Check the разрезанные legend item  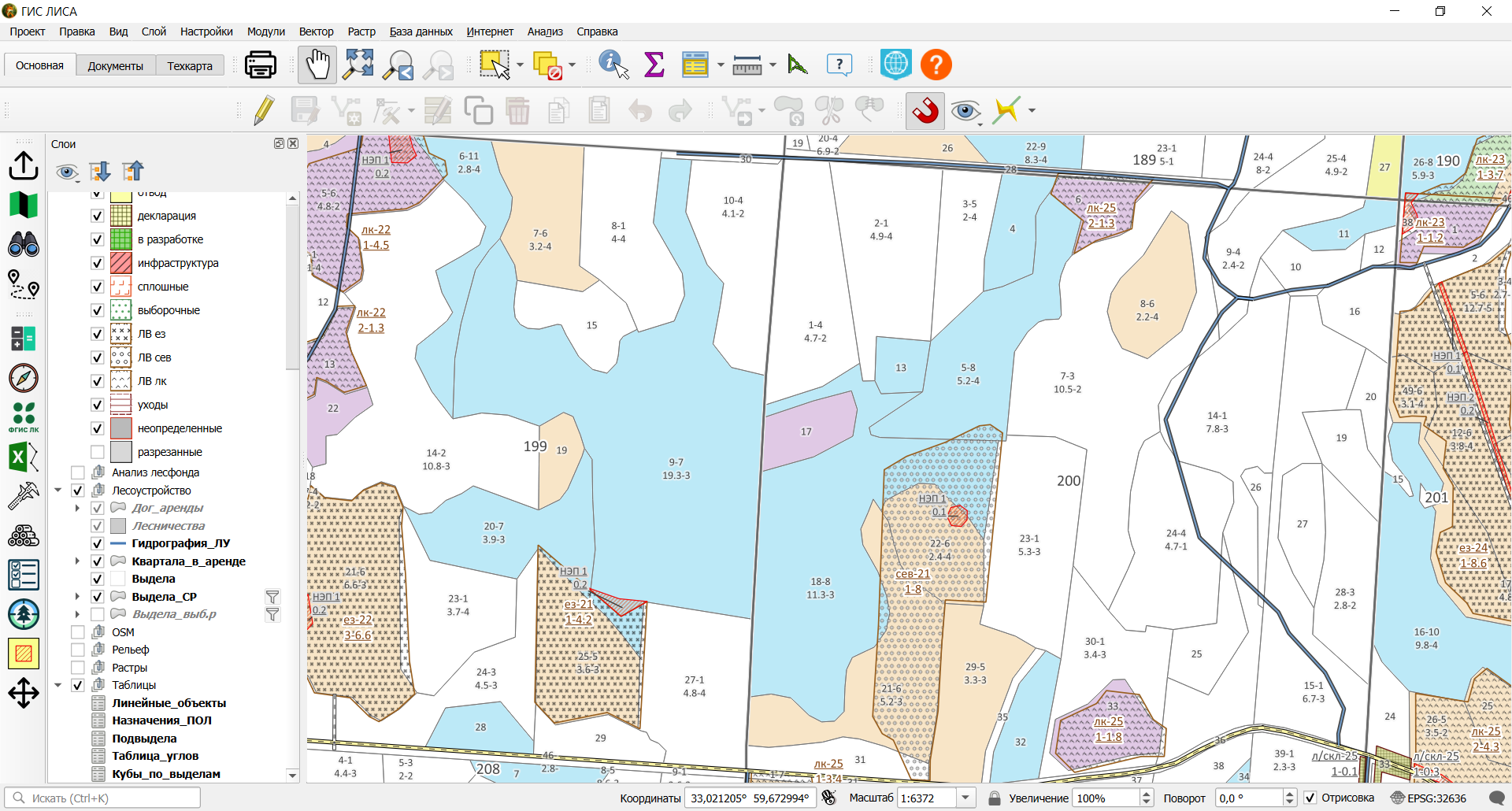98,452
